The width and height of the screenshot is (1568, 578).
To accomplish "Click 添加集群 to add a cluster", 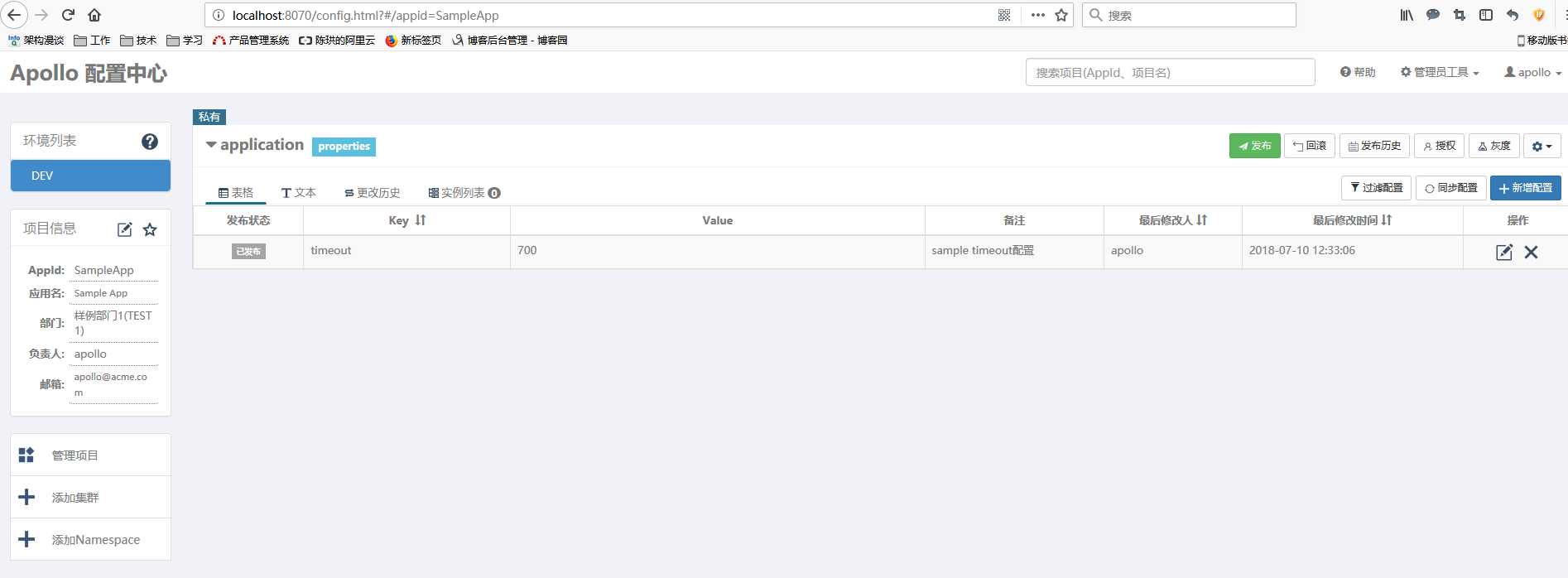I will click(x=90, y=498).
